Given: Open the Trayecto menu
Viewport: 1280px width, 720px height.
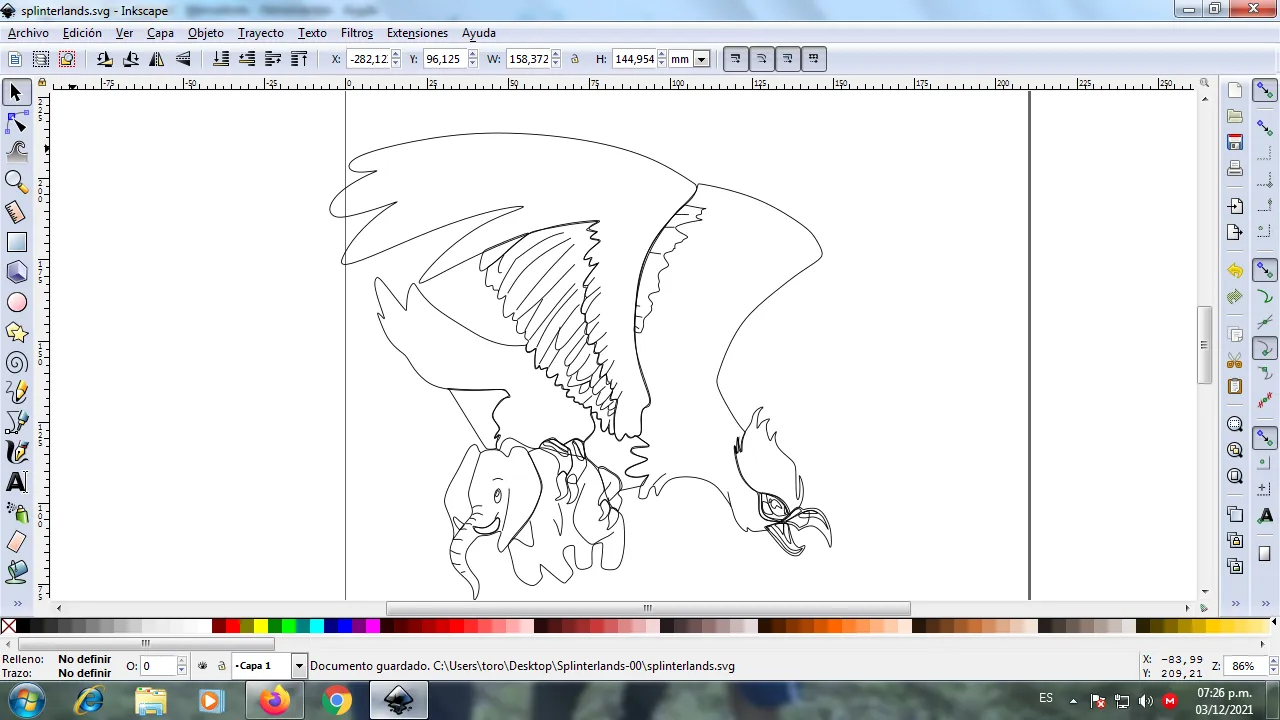Looking at the screenshot, I should 261,33.
